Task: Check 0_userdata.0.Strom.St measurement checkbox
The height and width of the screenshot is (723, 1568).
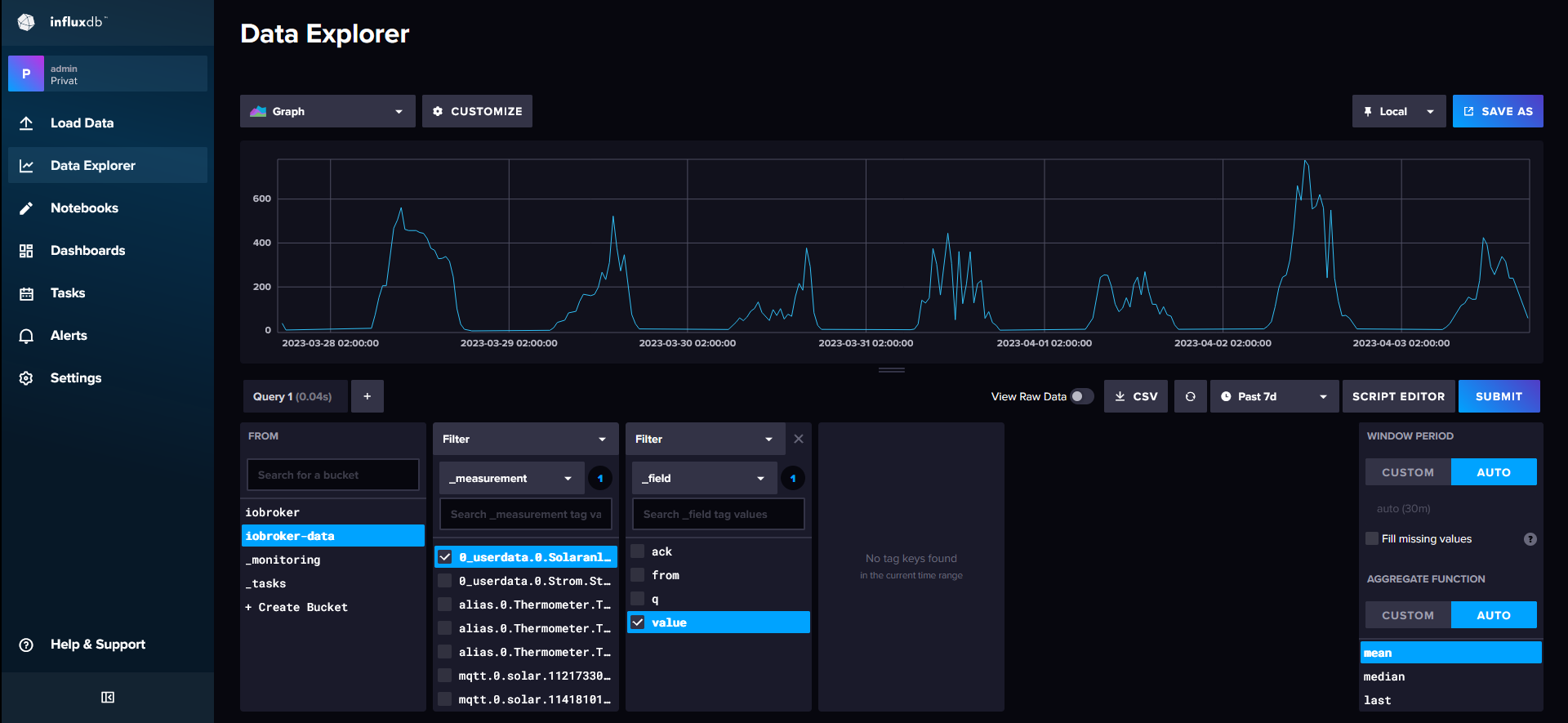Action: [x=445, y=581]
